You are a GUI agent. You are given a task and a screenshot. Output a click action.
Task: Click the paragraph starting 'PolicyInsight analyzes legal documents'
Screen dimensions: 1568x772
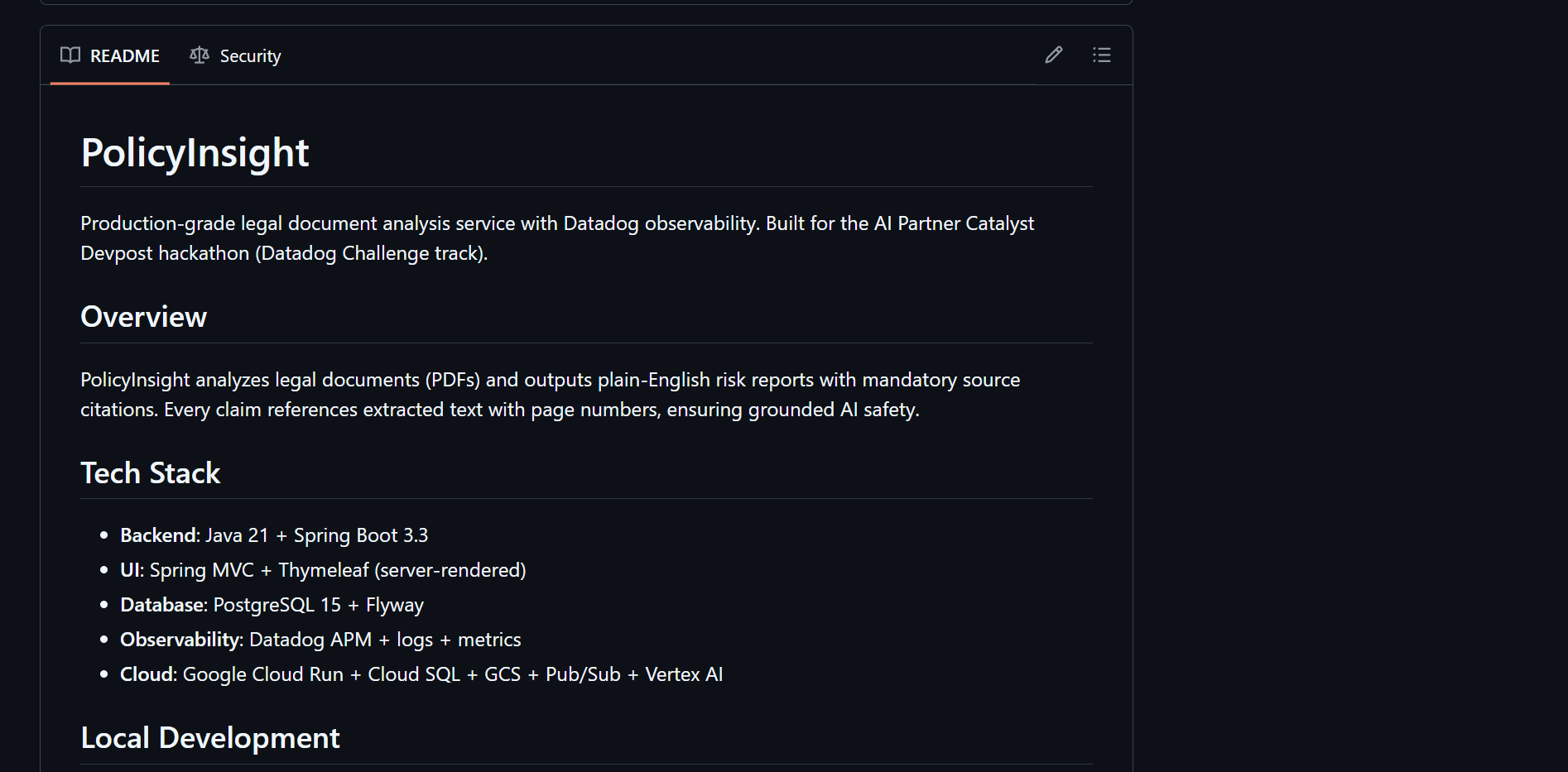(x=551, y=395)
